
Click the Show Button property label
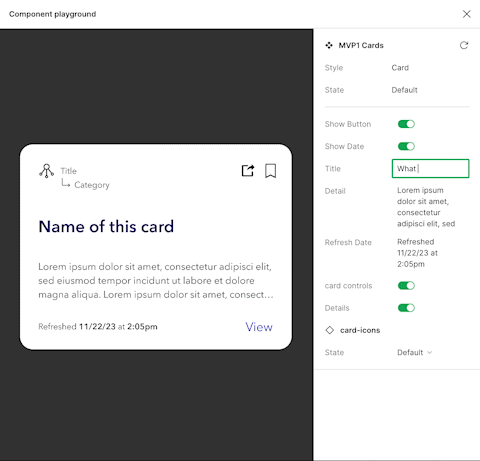(348, 124)
